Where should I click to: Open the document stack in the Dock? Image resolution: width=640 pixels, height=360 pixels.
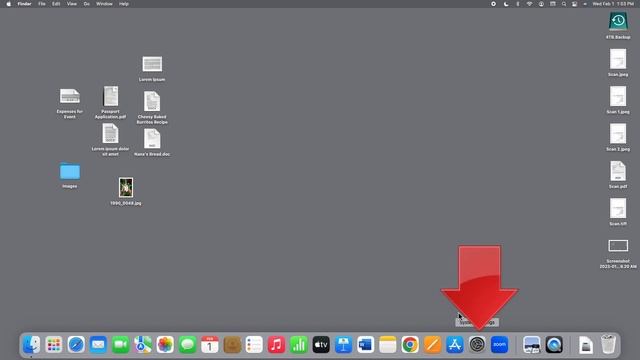[x=586, y=345]
